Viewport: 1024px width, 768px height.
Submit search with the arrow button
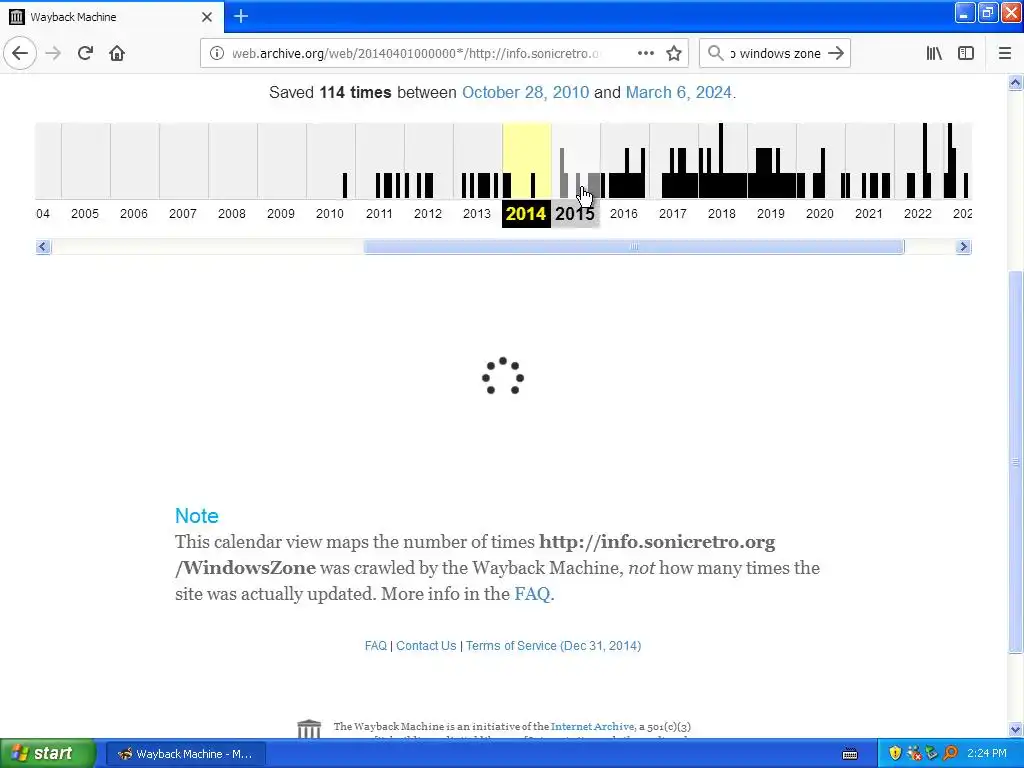pos(836,54)
